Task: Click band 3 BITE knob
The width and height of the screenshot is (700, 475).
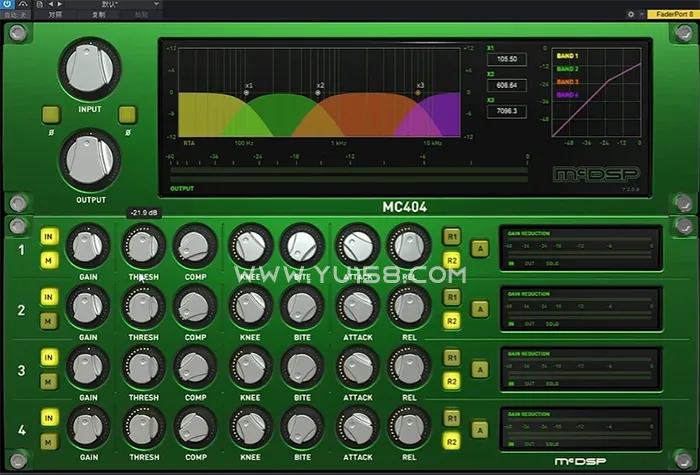Action: pyautogui.click(x=302, y=367)
